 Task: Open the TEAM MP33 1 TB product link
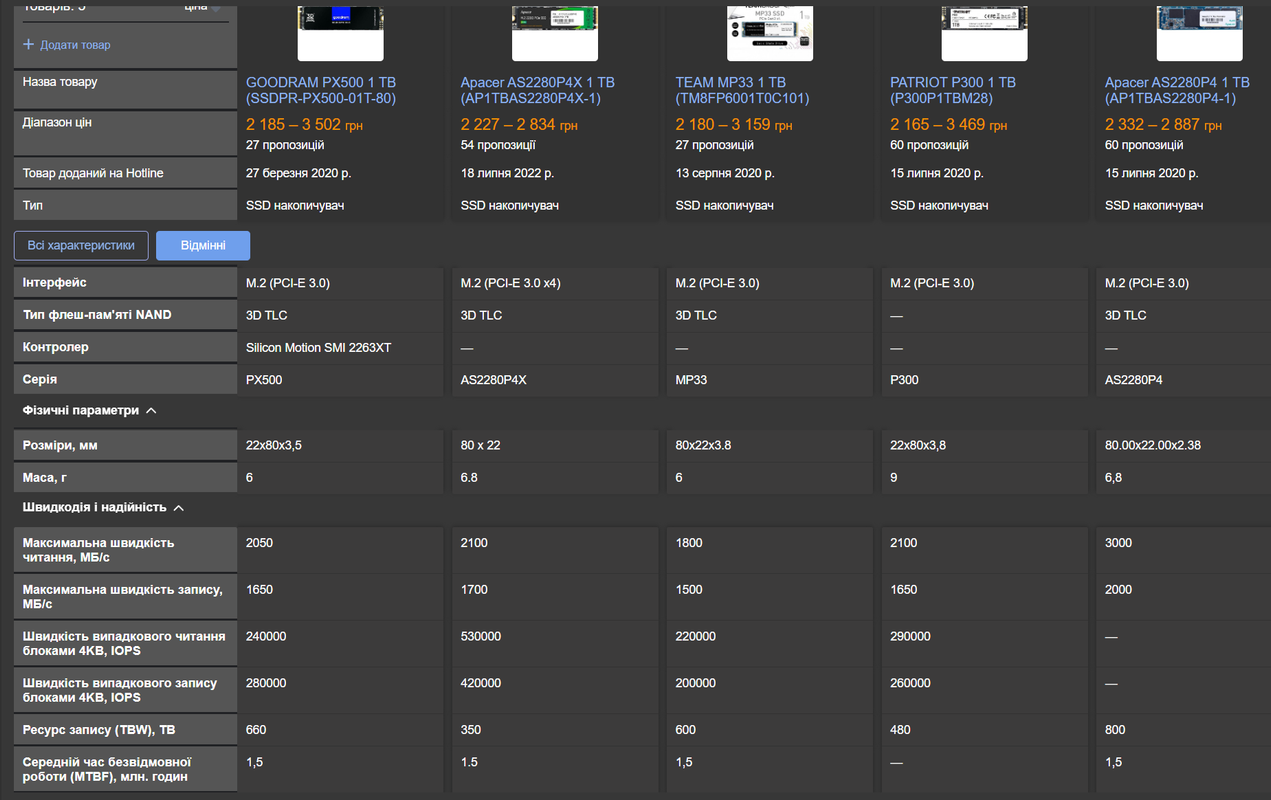click(x=742, y=90)
